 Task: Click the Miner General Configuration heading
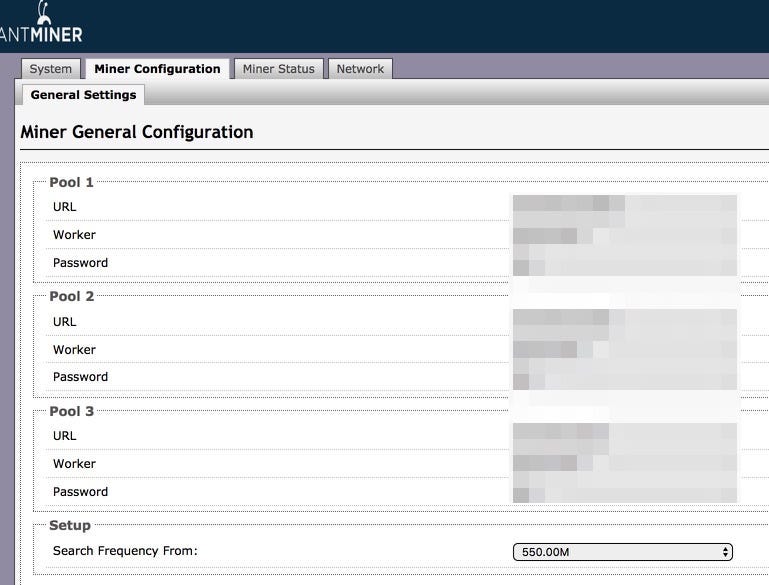click(x=137, y=132)
